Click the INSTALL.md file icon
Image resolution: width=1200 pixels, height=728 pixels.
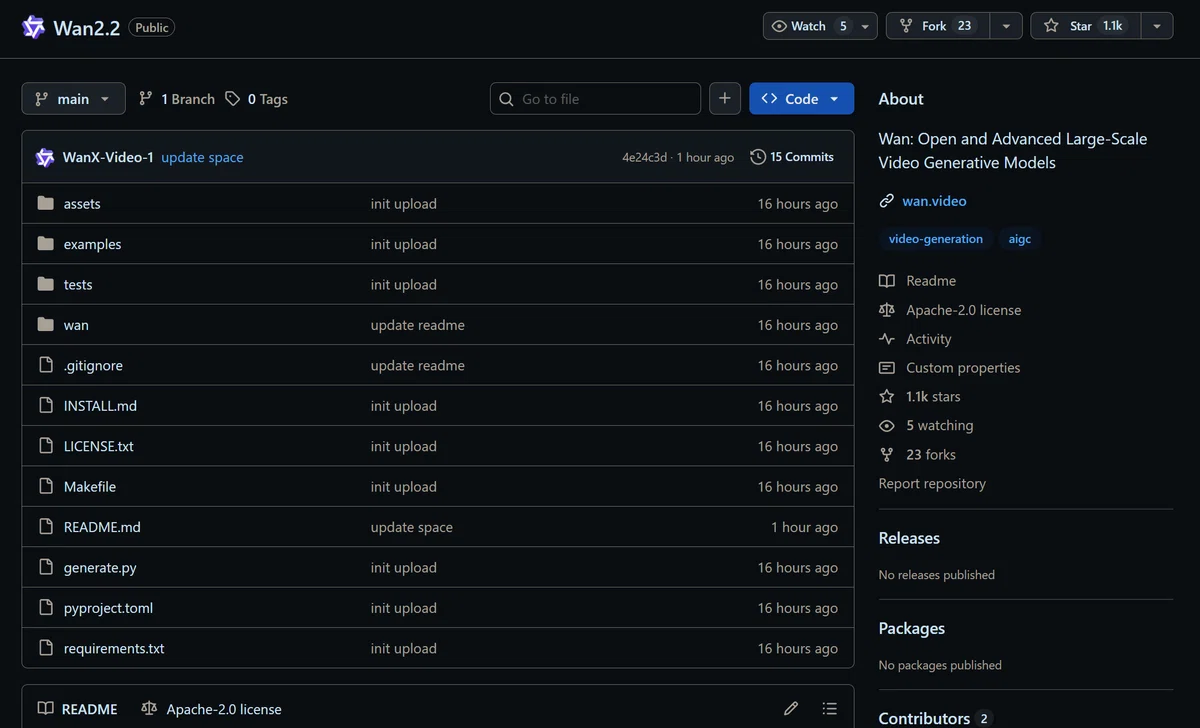45,406
